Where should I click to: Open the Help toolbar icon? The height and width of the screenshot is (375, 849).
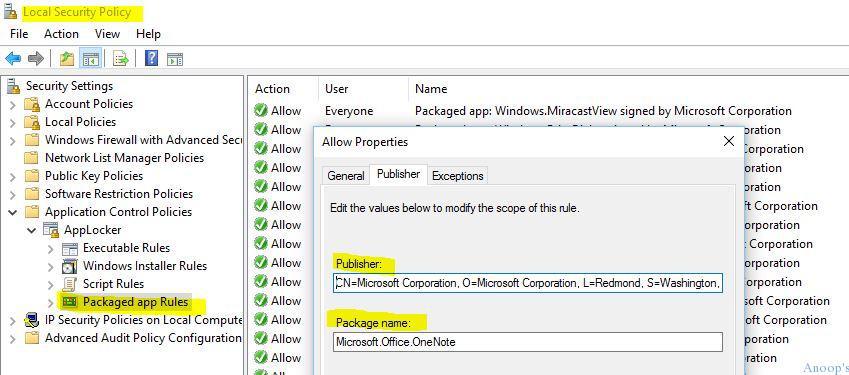click(x=152, y=58)
